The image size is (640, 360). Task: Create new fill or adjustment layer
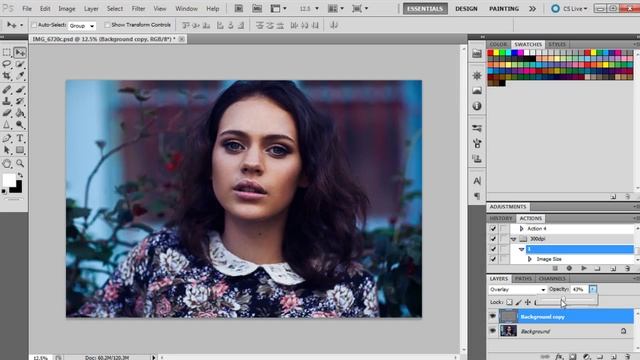point(586,357)
